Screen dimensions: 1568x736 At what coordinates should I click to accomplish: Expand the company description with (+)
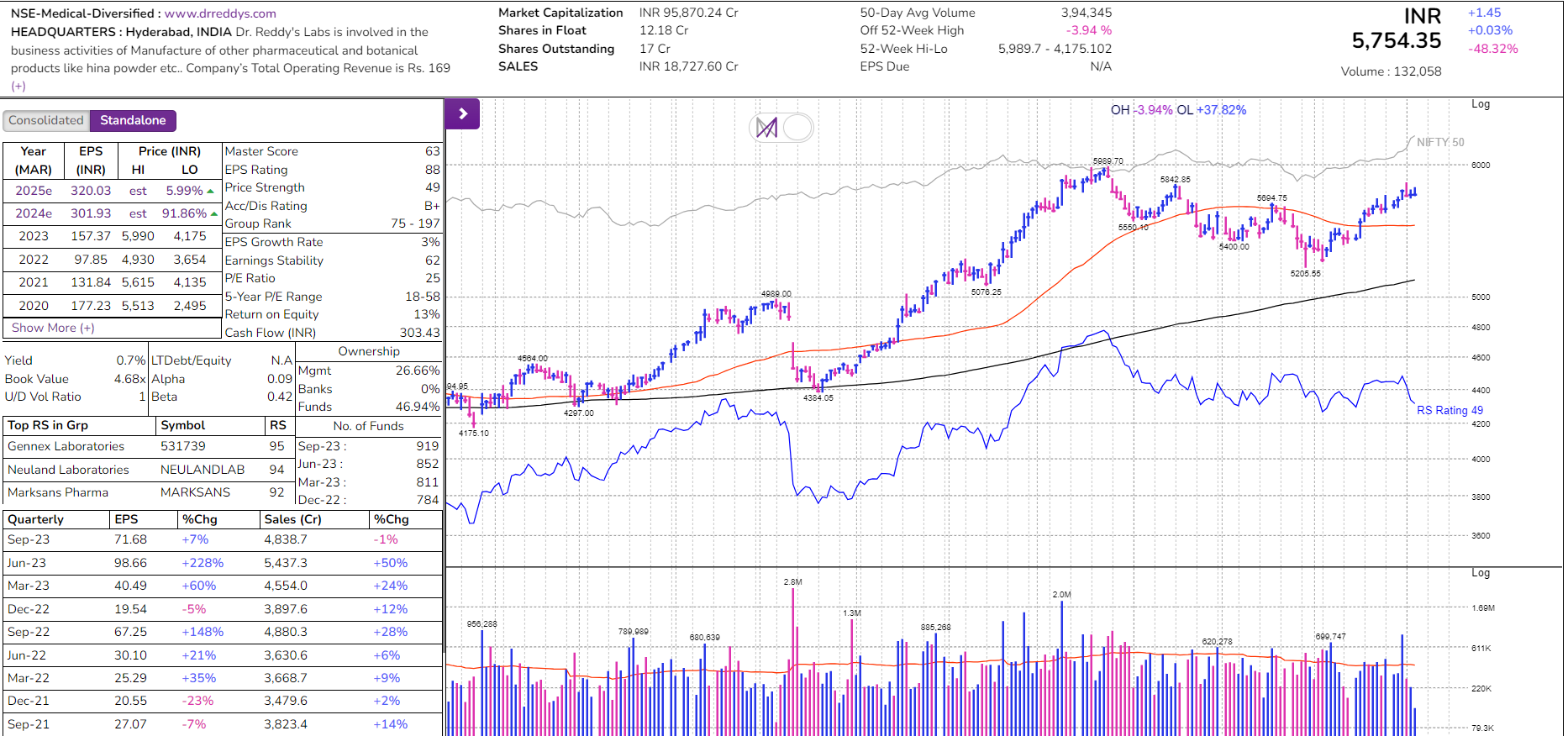click(18, 86)
